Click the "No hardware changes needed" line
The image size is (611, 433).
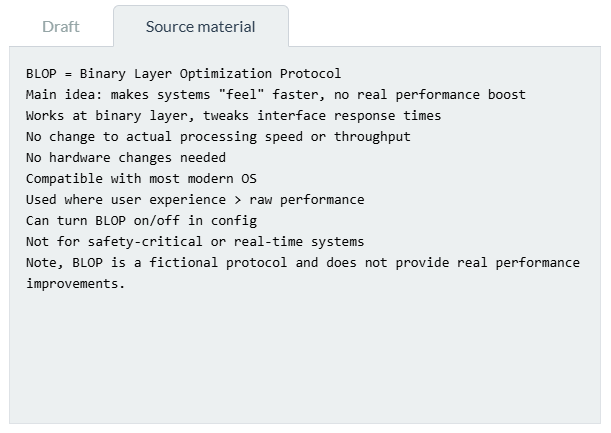(126, 157)
